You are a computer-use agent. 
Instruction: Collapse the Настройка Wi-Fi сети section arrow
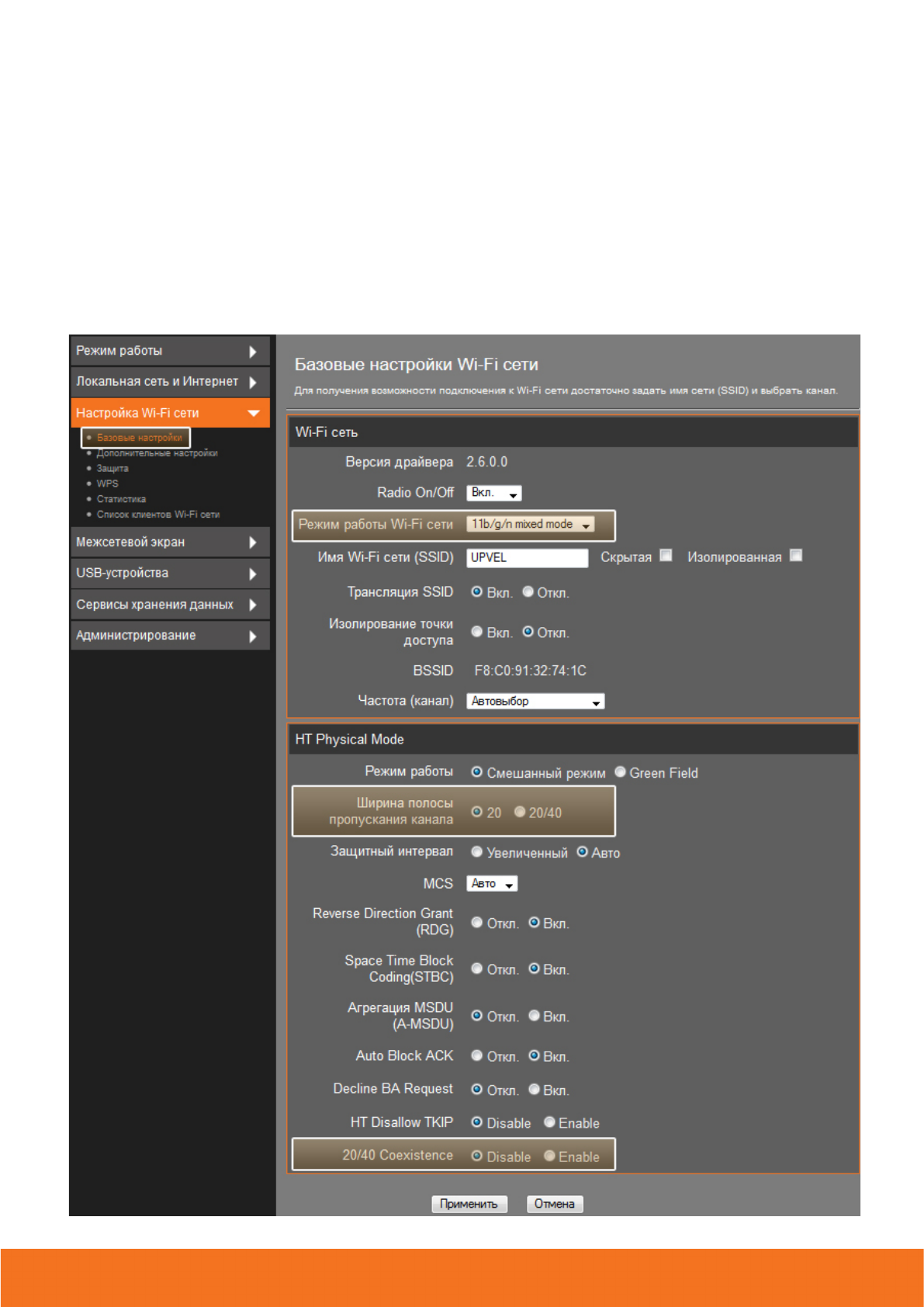coord(253,414)
